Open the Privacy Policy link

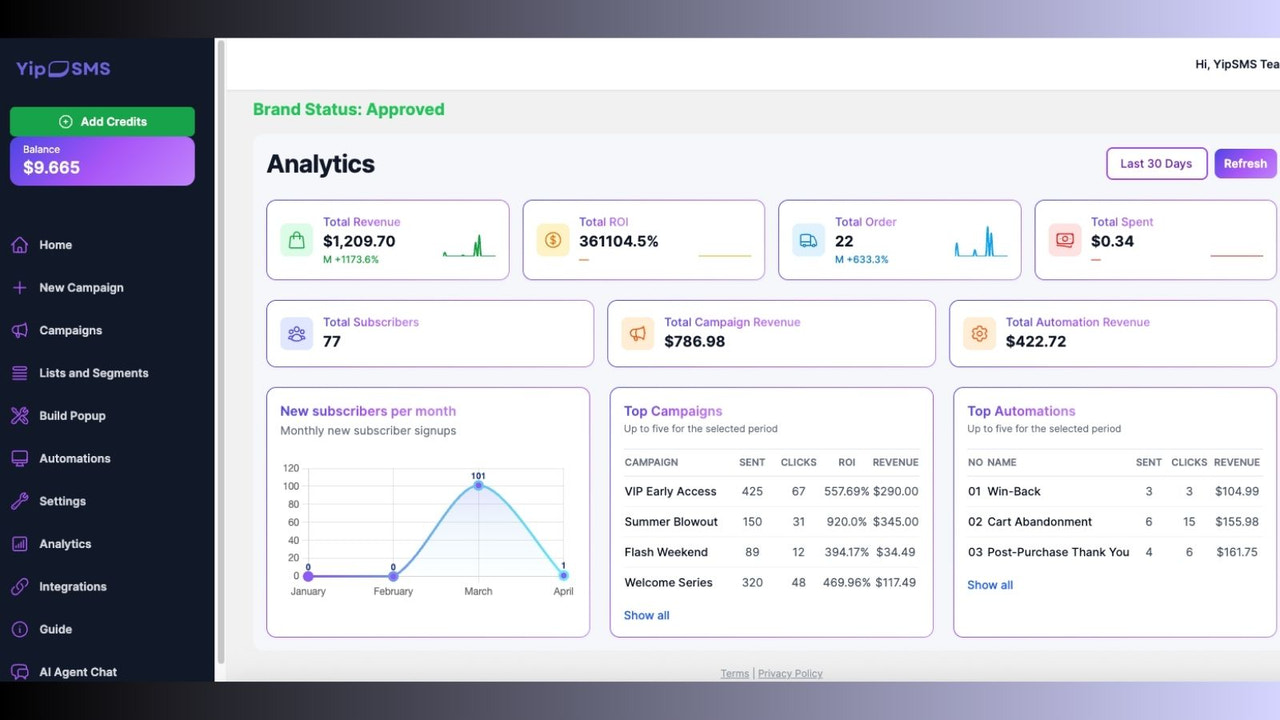click(x=790, y=674)
